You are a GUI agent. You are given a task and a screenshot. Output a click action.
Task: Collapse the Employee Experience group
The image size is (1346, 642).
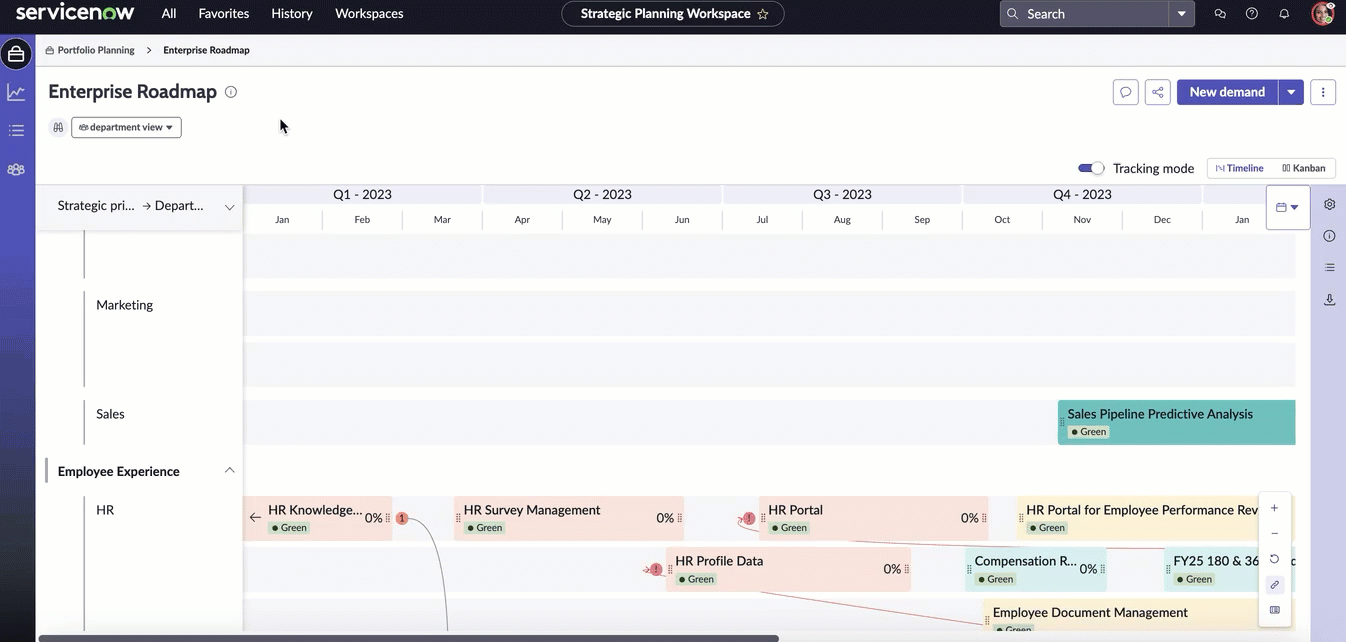(229, 470)
